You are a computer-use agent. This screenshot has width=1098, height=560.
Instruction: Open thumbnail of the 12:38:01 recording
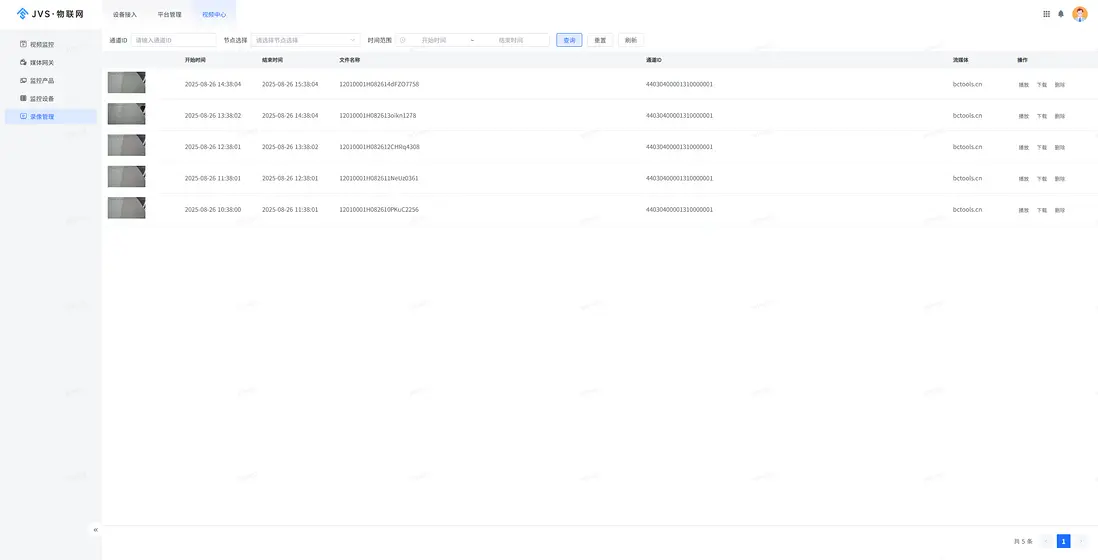[127, 145]
